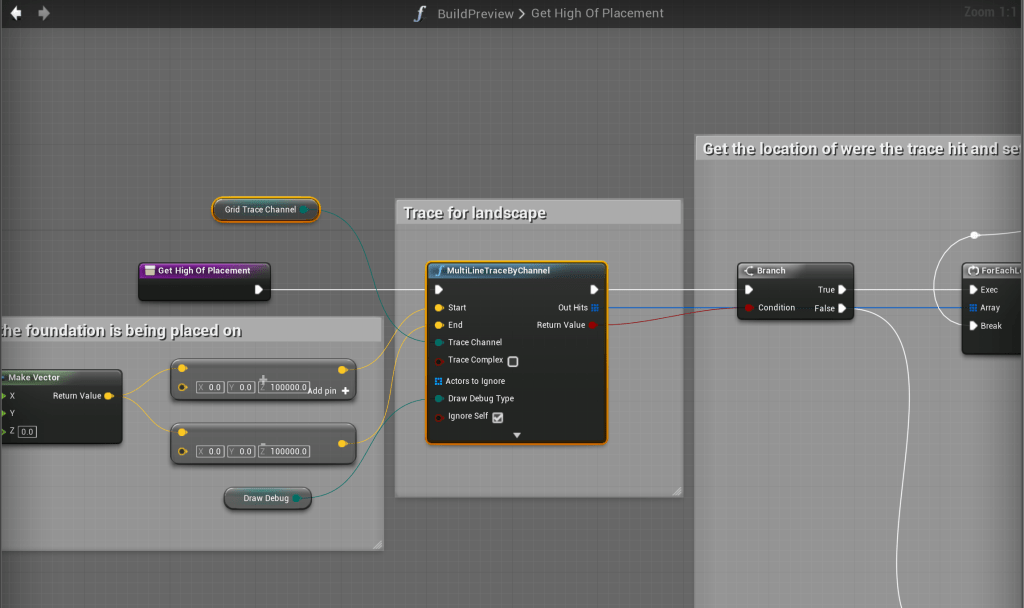
Task: Expand MultiLineTraceByChannel advanced pins arrow
Action: (x=517, y=435)
